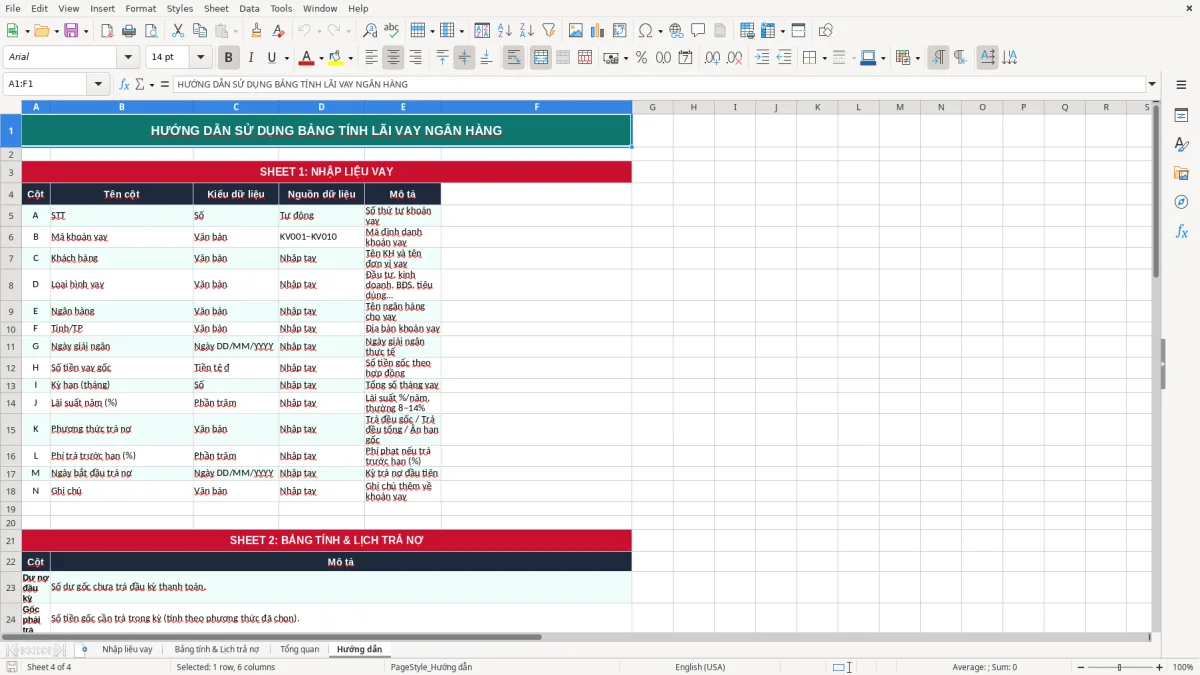Open the Special Character dropdown arrow

click(658, 31)
